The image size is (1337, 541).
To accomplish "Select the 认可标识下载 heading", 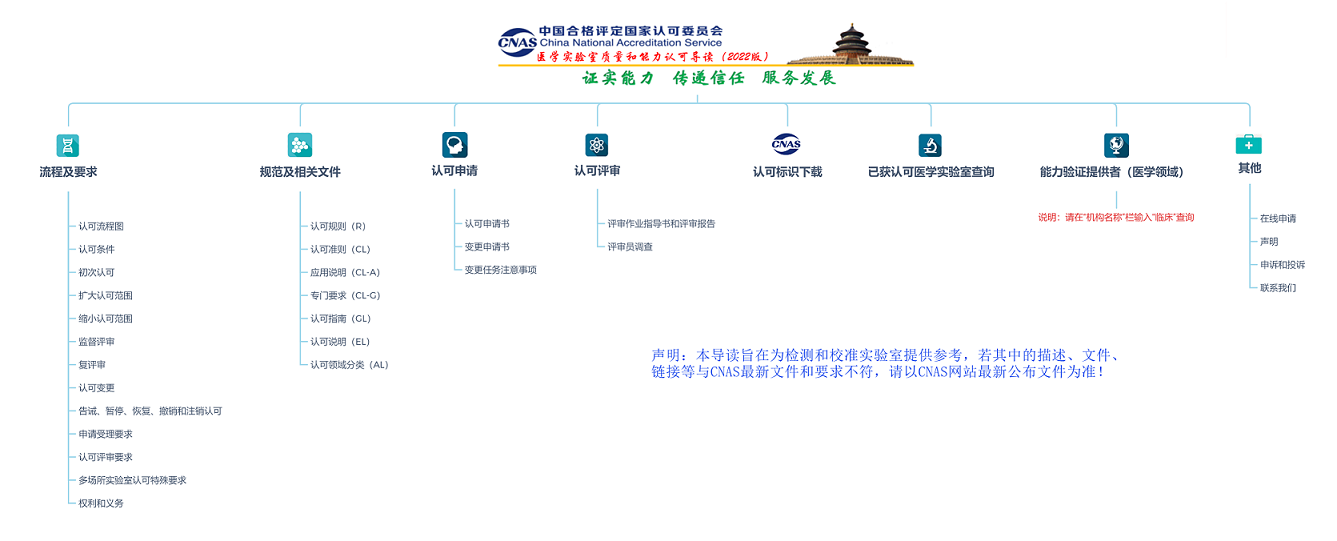I will click(787, 172).
